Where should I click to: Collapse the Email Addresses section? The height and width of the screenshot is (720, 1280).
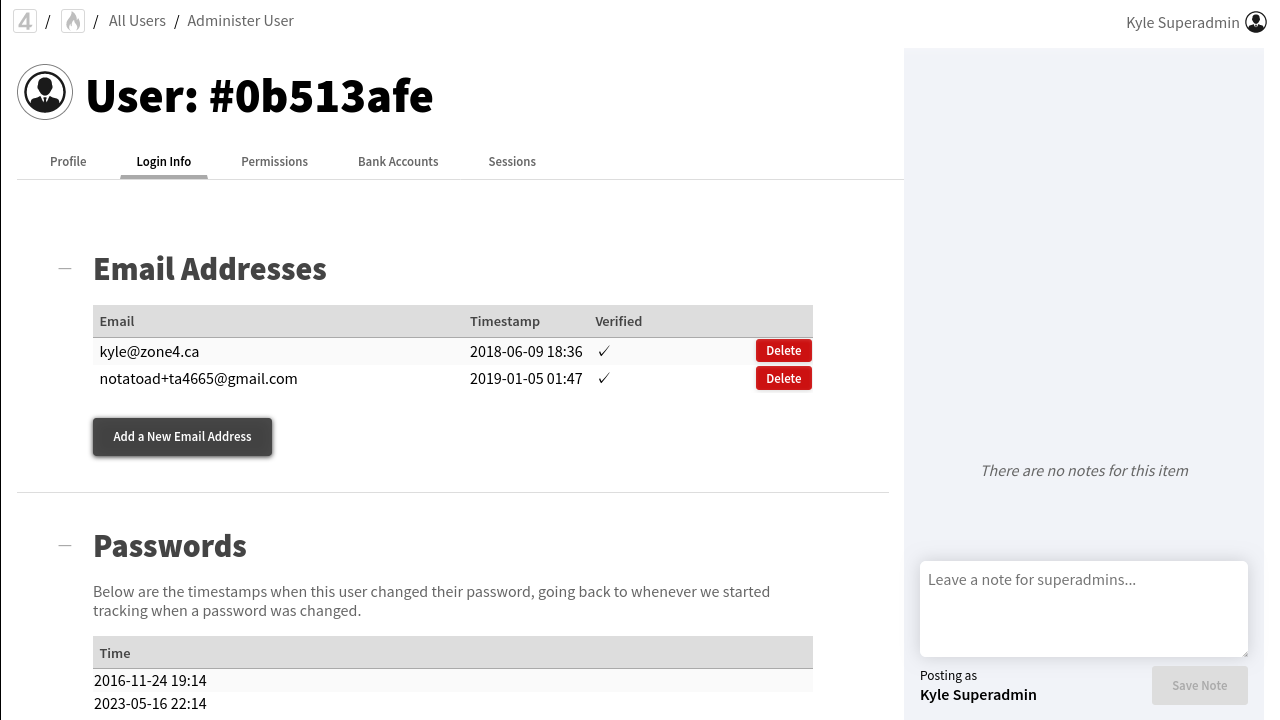[x=65, y=269]
